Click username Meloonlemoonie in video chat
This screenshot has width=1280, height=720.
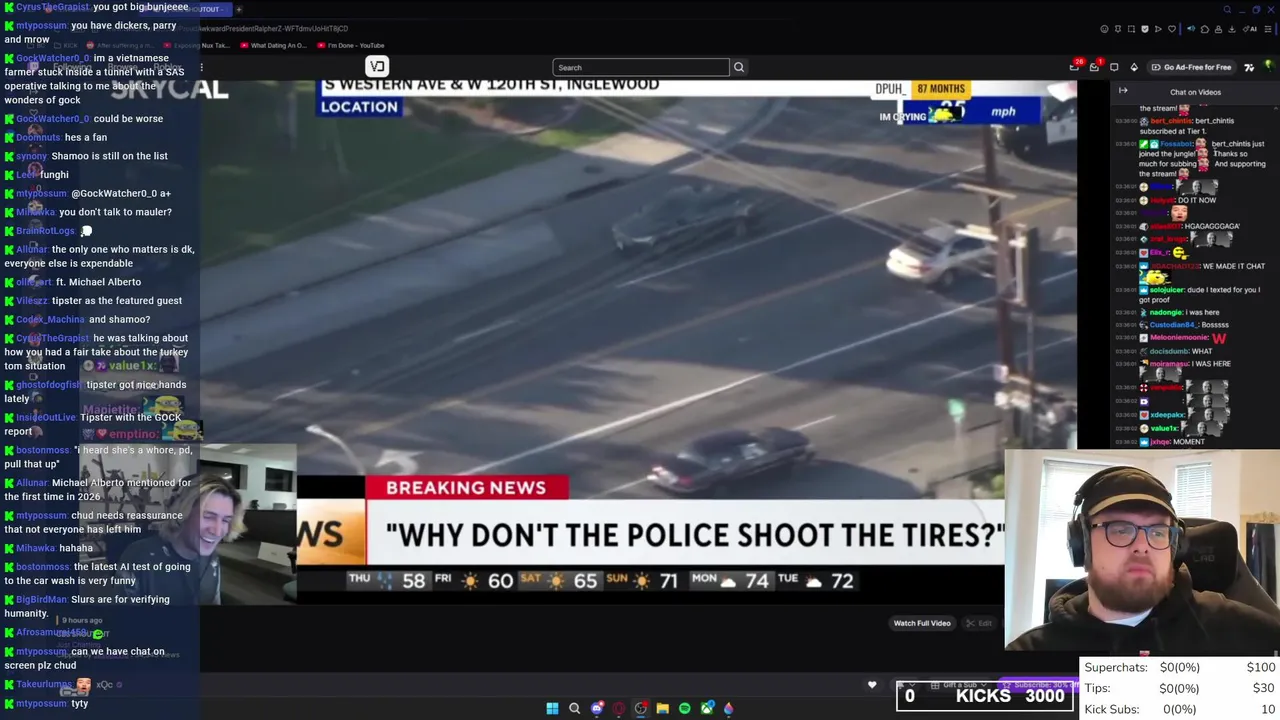pyautogui.click(x=1178, y=338)
